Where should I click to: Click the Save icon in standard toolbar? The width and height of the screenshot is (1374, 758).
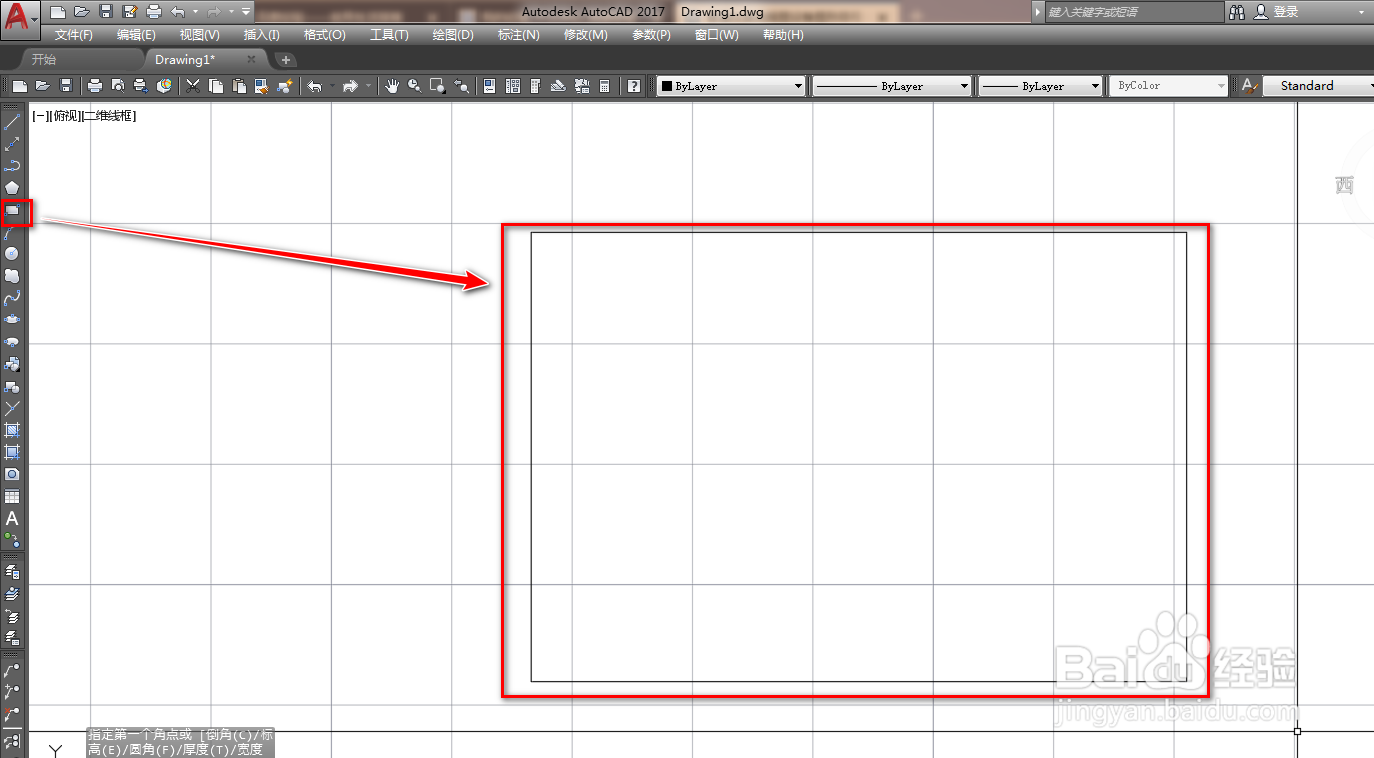coord(66,86)
